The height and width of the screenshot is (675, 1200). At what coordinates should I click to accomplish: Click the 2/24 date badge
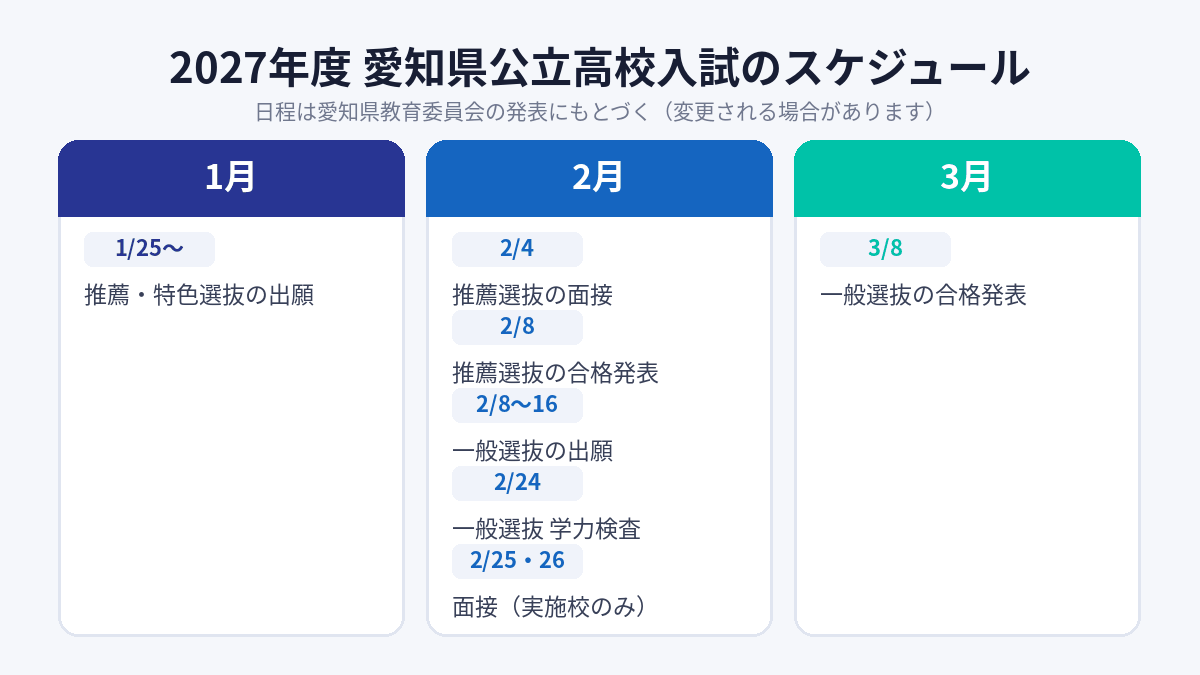tap(517, 483)
